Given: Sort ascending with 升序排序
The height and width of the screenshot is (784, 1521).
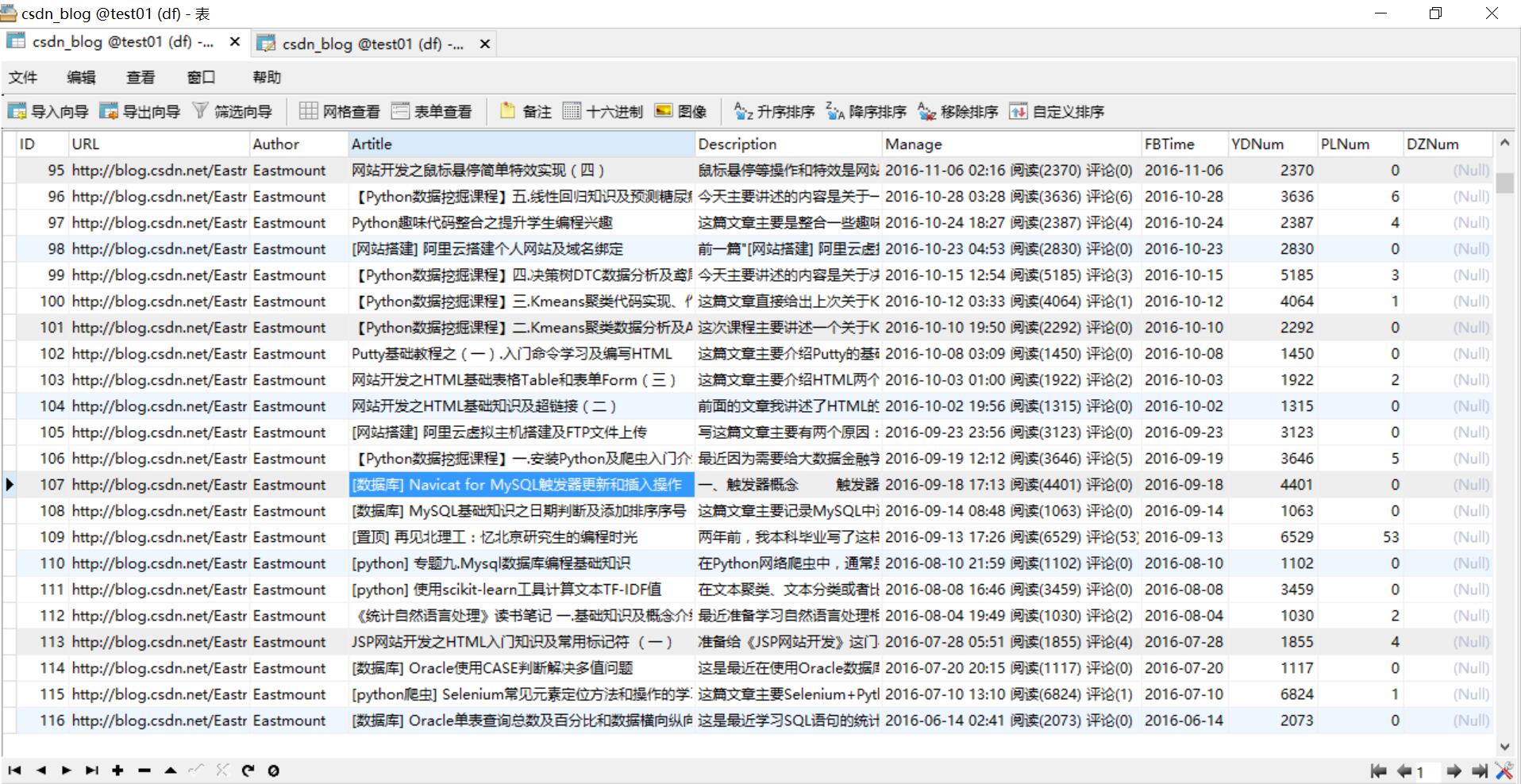Looking at the screenshot, I should (x=775, y=111).
